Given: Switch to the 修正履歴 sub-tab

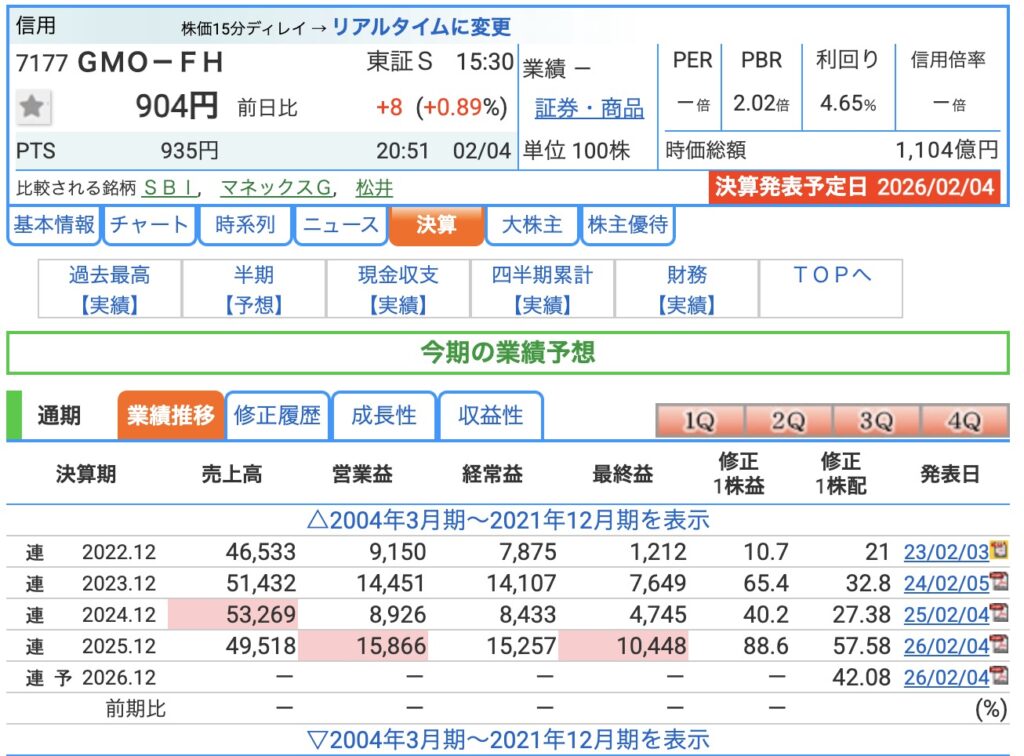Looking at the screenshot, I should (x=277, y=416).
